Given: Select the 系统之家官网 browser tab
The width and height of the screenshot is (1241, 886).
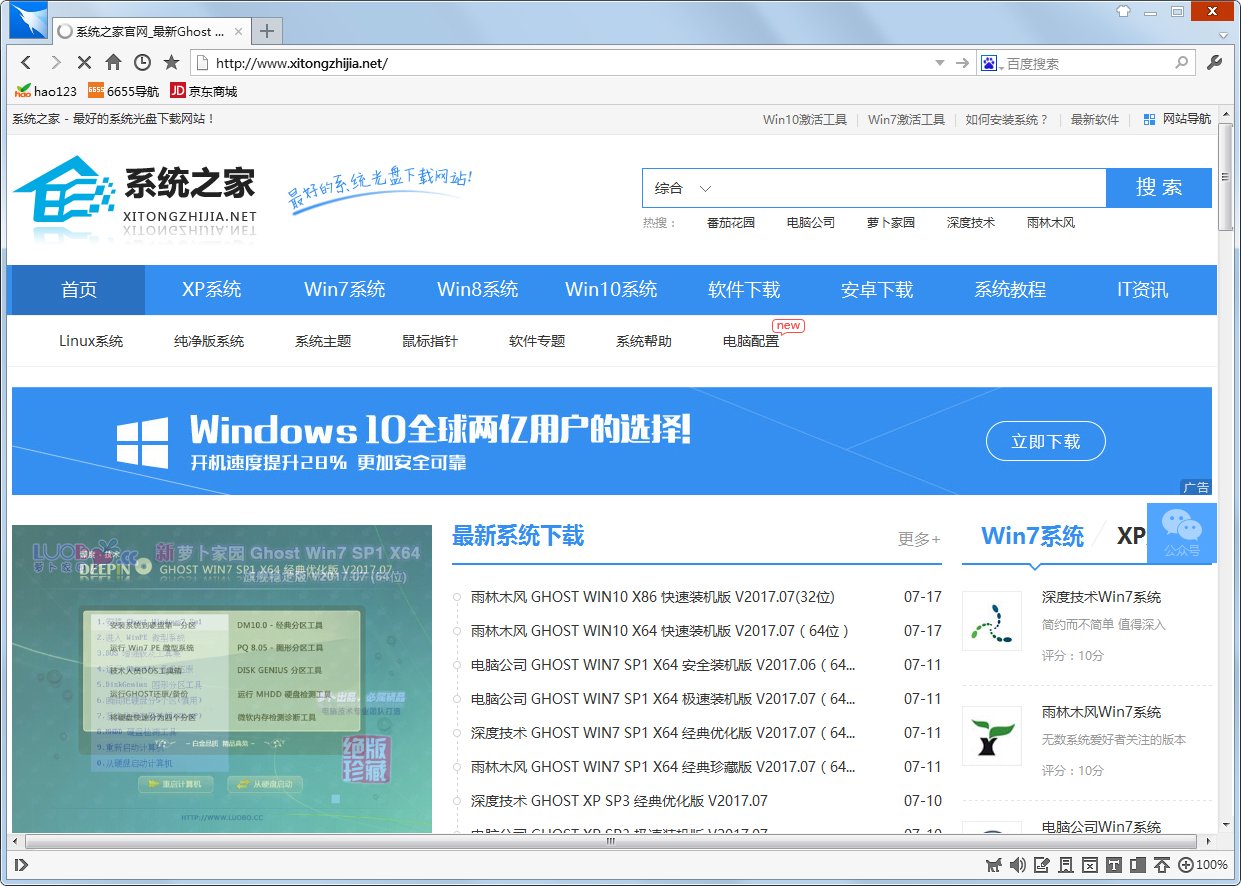Looking at the screenshot, I should (150, 31).
